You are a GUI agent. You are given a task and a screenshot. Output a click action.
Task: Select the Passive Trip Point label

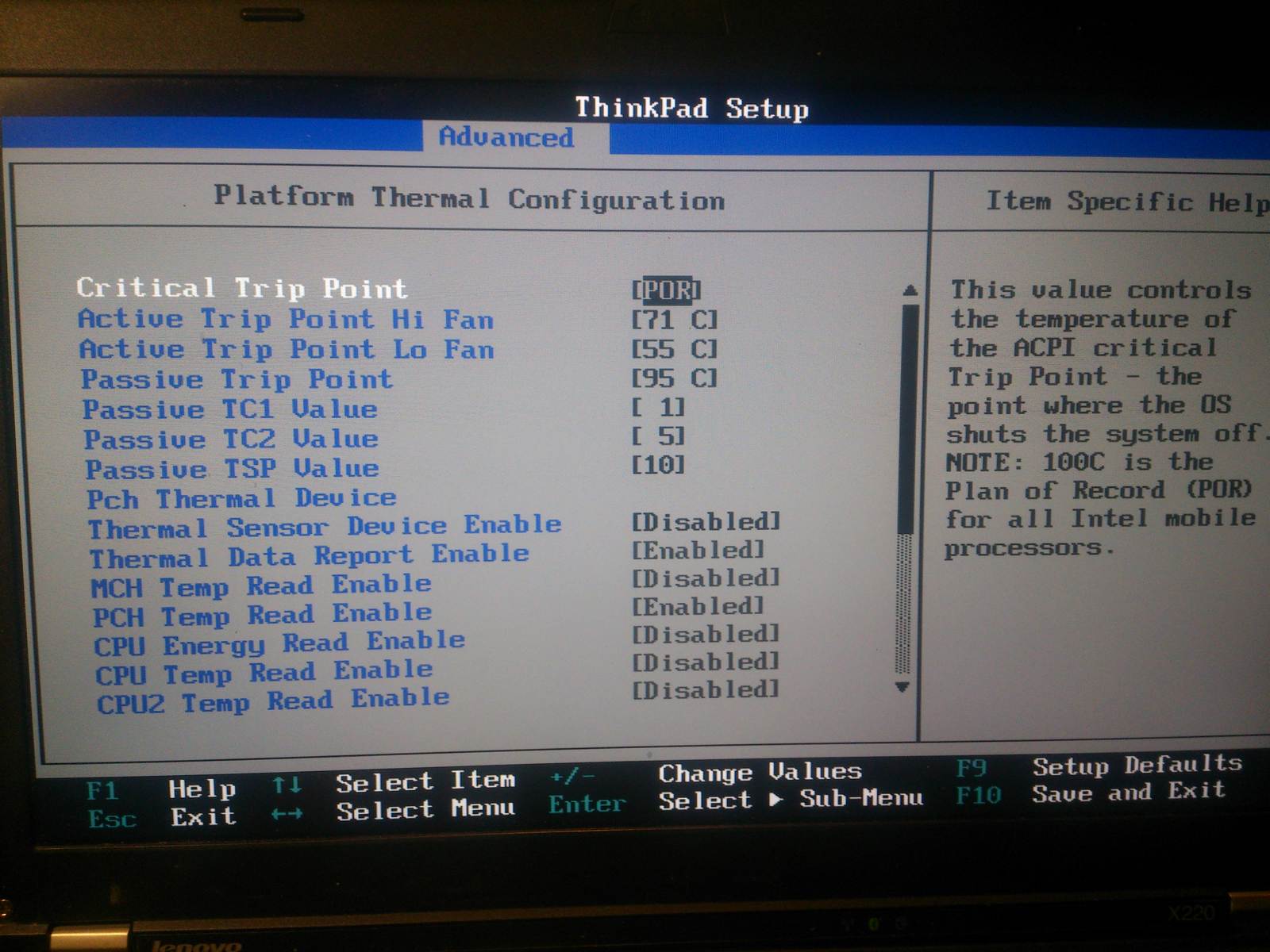pyautogui.click(x=237, y=379)
